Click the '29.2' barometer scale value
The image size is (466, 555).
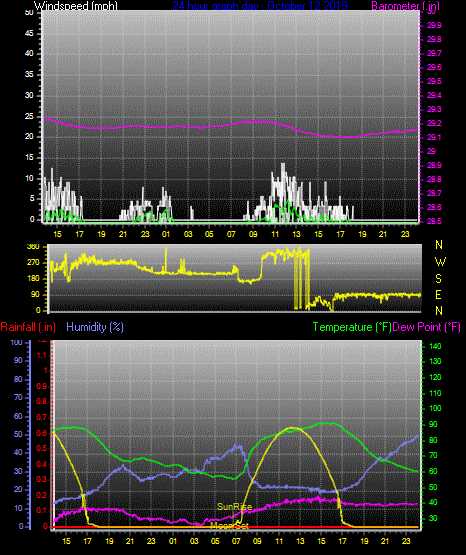434,123
